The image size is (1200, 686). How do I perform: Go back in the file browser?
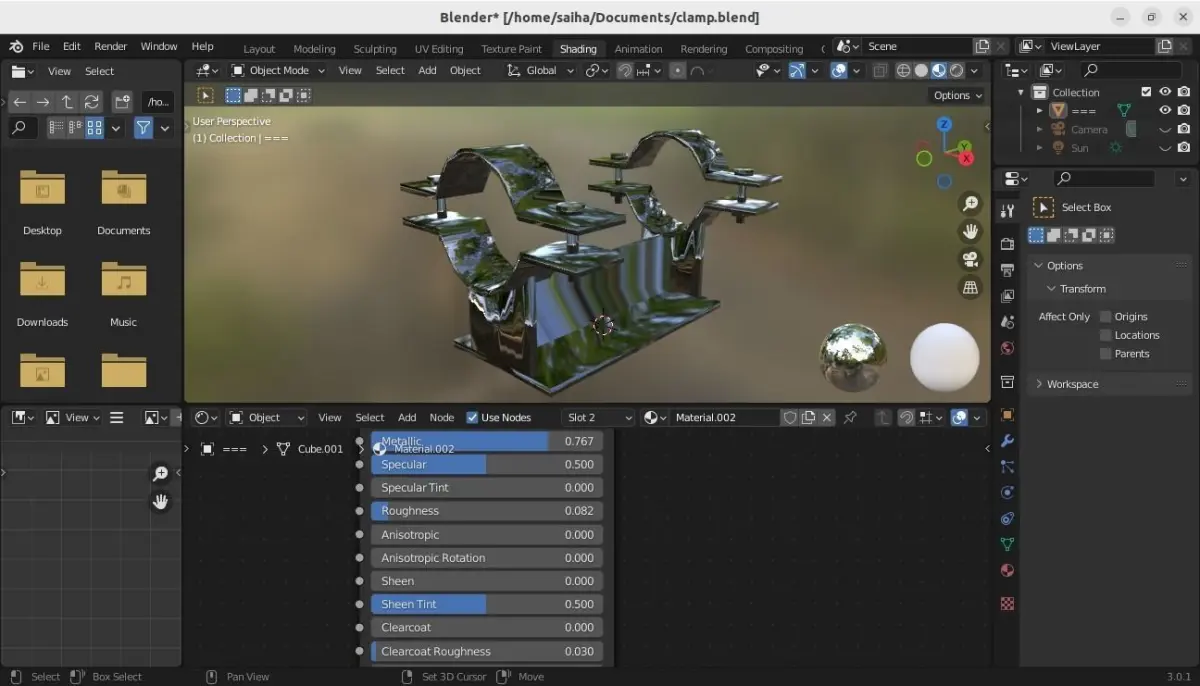[20, 102]
